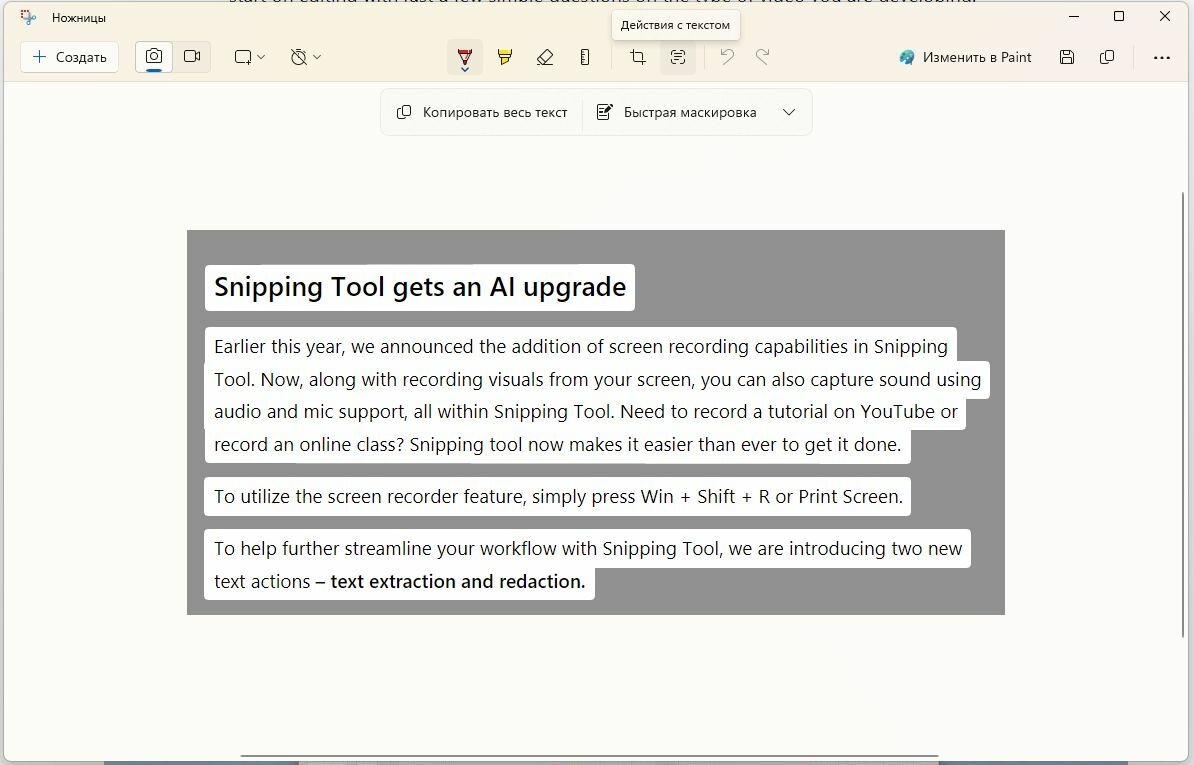
Task: Open the delay timer dropdown
Action: click(305, 57)
